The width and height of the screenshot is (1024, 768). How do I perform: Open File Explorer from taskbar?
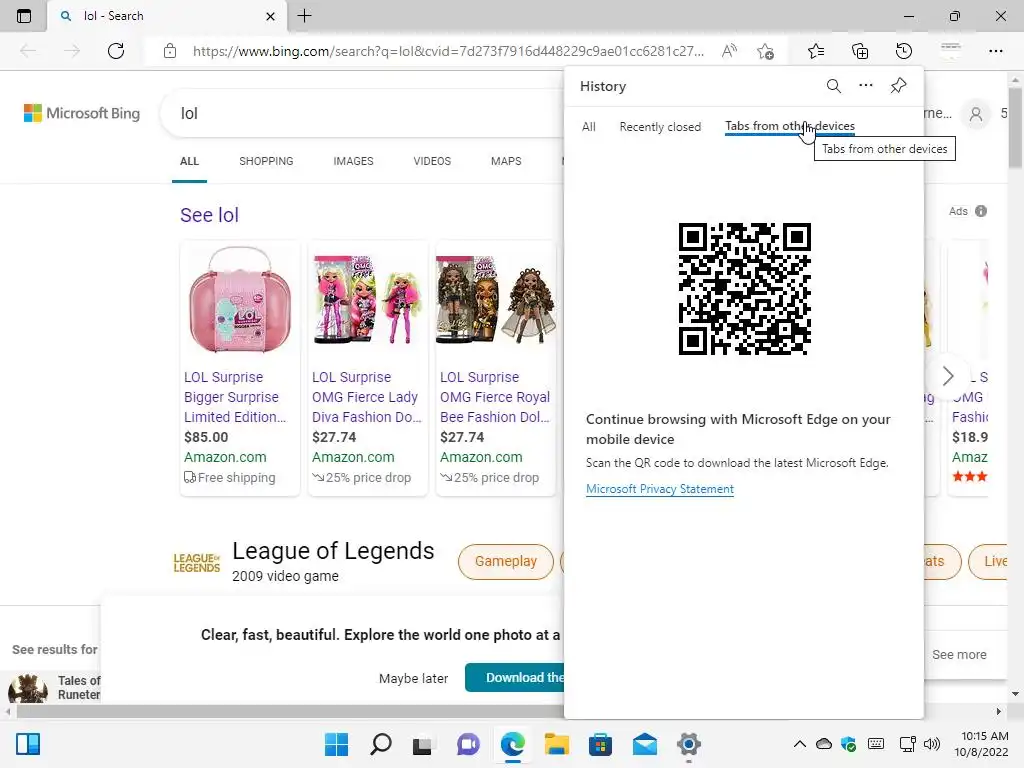[556, 744]
